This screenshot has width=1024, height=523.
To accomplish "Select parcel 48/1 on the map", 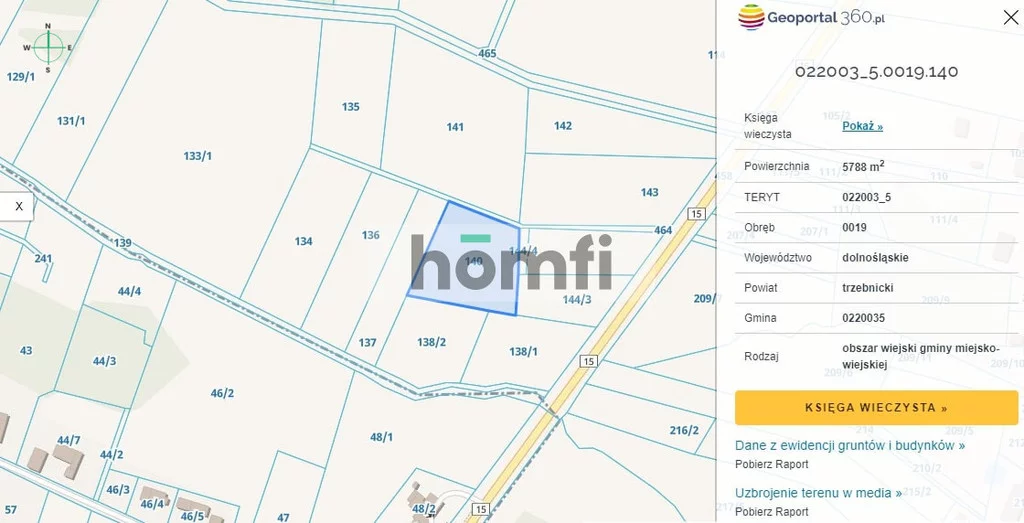I will [x=381, y=437].
